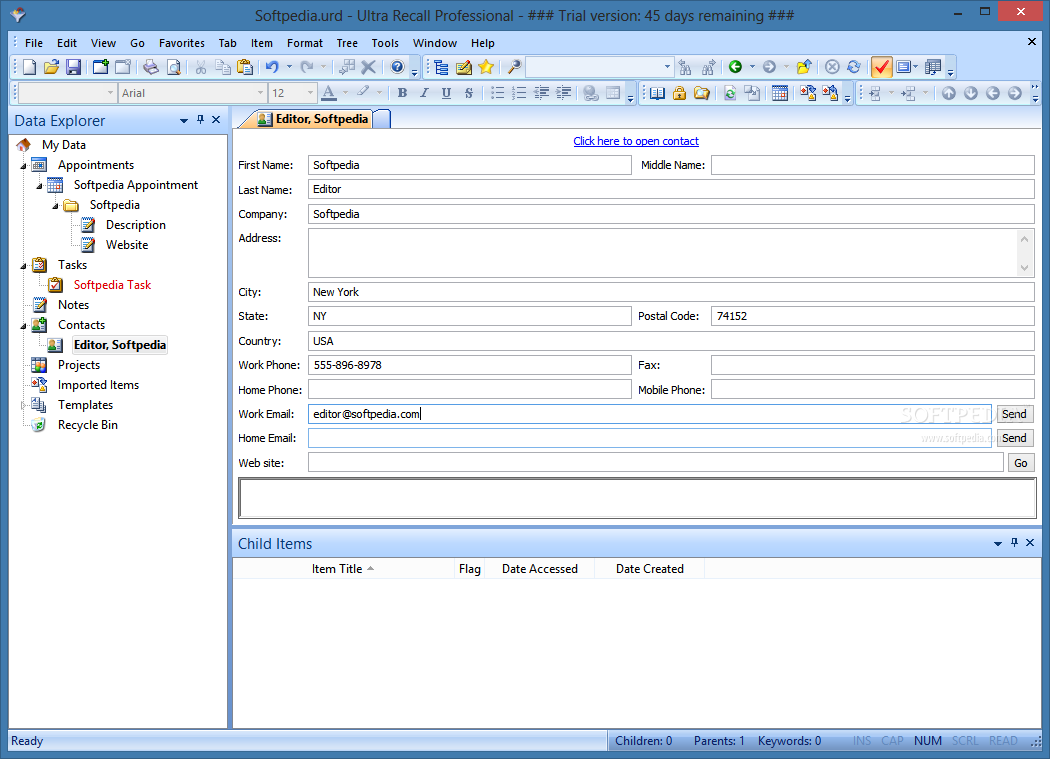The image size is (1050, 759).
Task: Click Send next to Work Email
Action: point(1015,414)
